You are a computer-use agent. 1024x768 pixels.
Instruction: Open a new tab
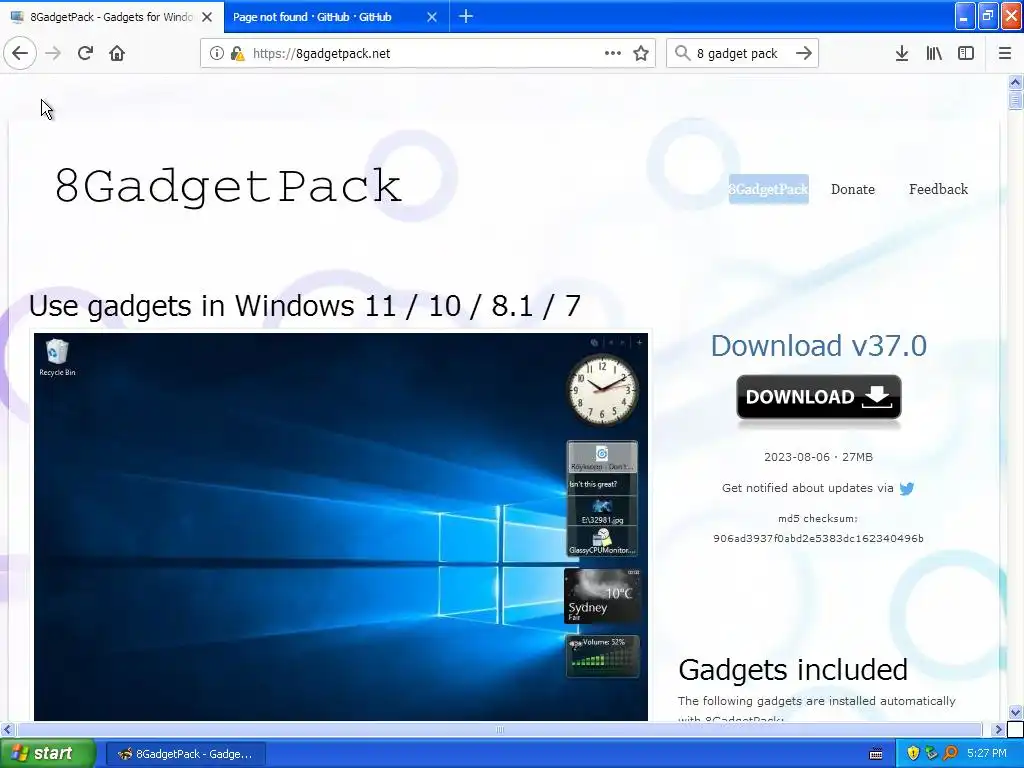[x=466, y=16]
